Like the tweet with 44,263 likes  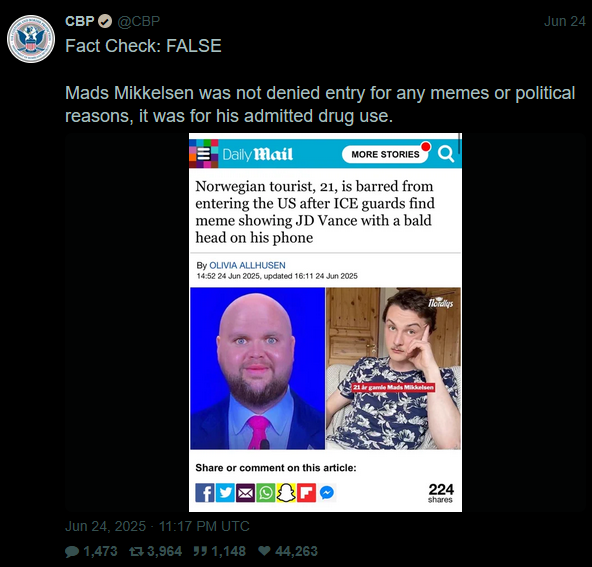click(x=288, y=551)
